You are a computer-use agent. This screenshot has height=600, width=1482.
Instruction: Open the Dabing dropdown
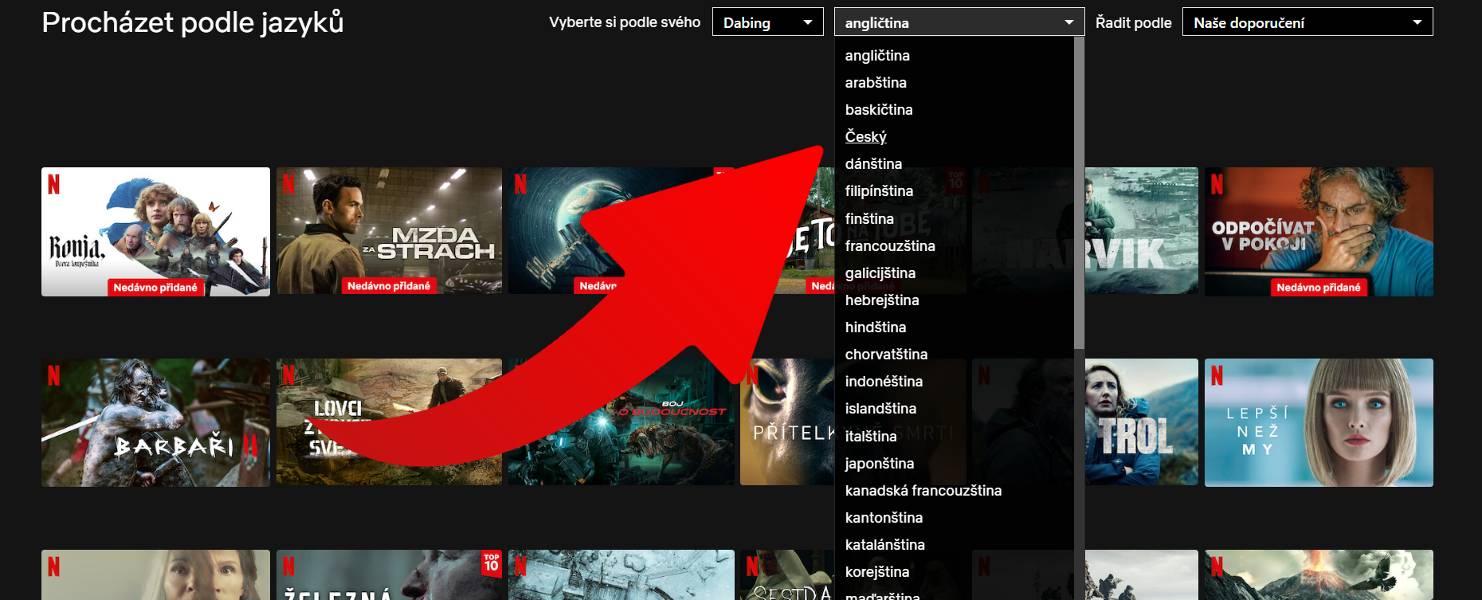pos(767,22)
